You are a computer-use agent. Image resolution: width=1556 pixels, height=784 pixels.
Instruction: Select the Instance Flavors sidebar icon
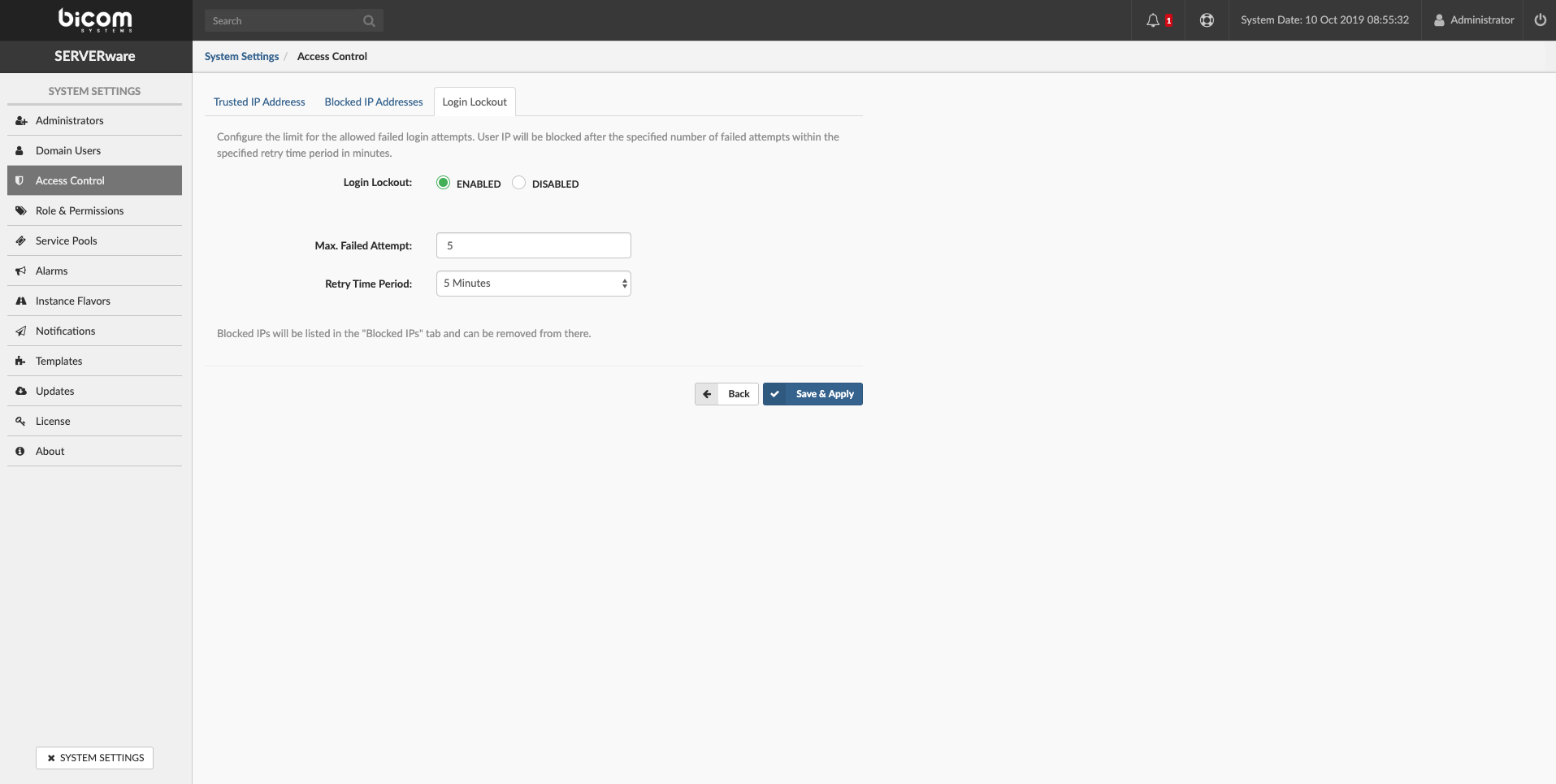point(20,301)
